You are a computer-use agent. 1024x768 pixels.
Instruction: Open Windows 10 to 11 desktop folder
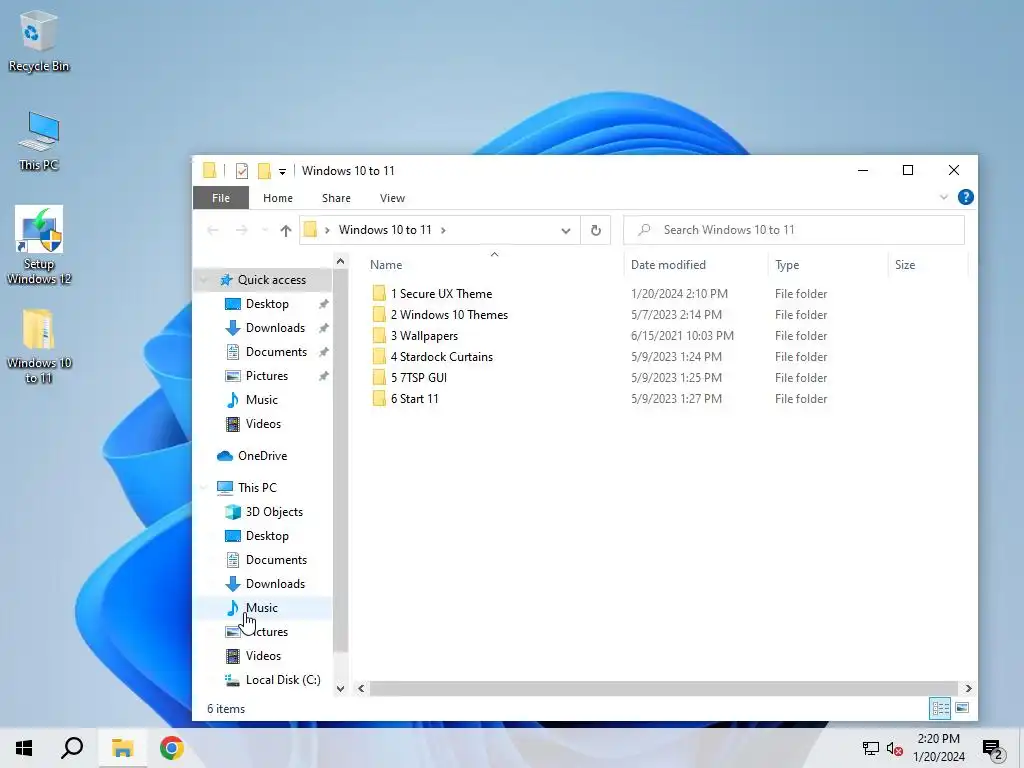point(39,346)
